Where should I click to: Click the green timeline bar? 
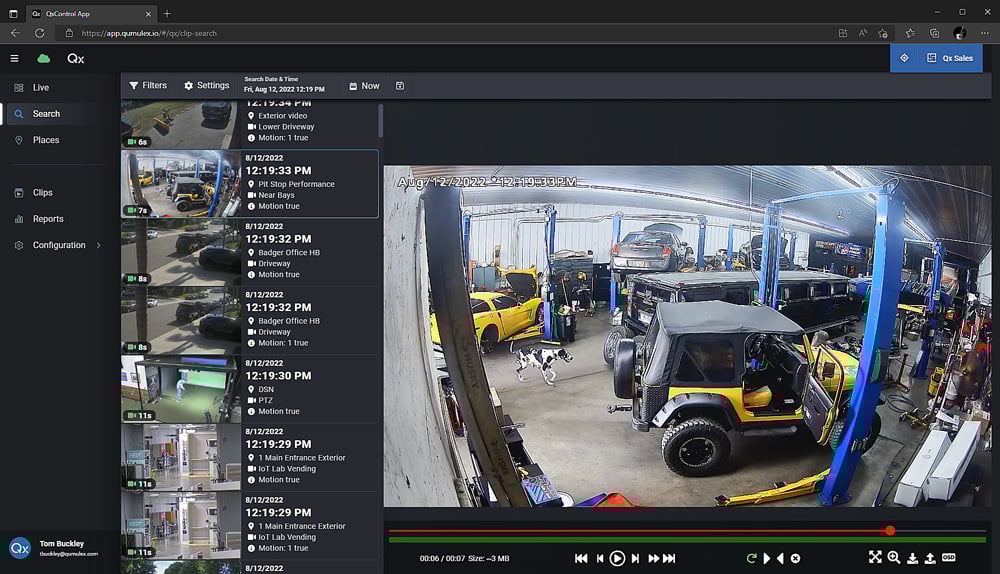pos(687,540)
